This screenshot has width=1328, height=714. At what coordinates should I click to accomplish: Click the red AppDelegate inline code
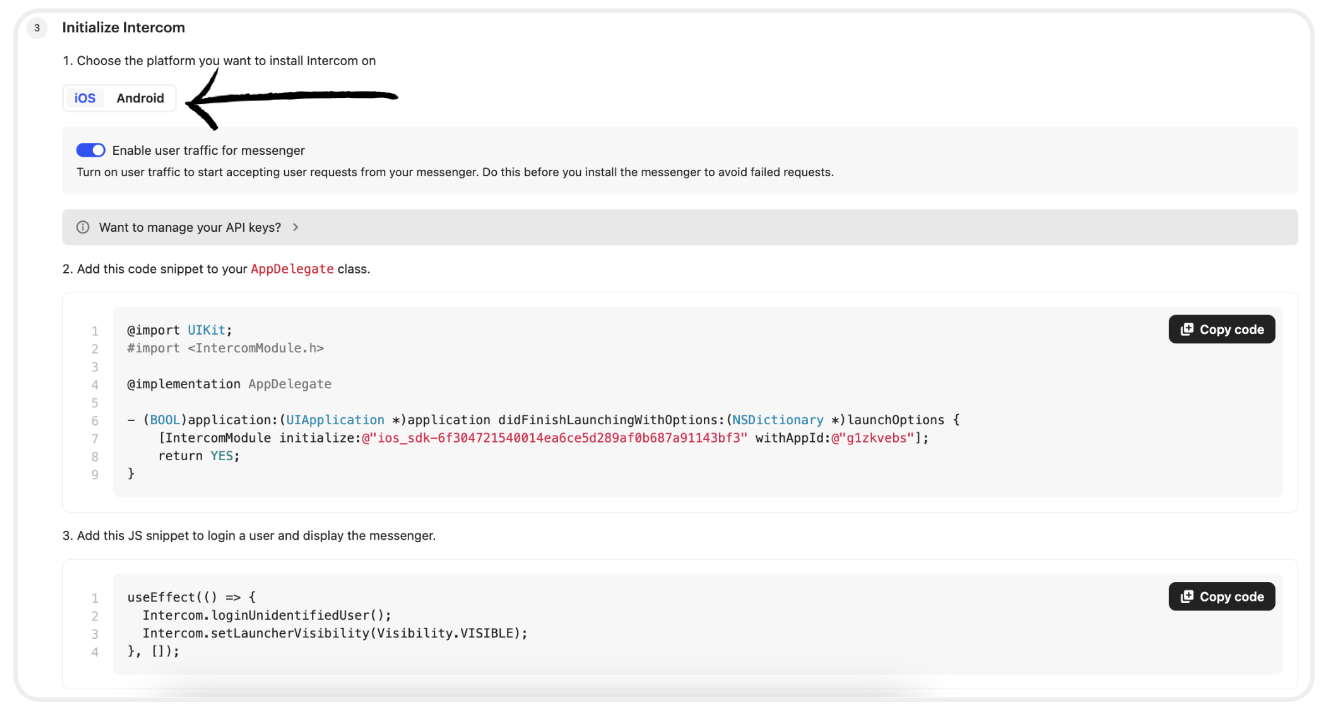pos(292,269)
